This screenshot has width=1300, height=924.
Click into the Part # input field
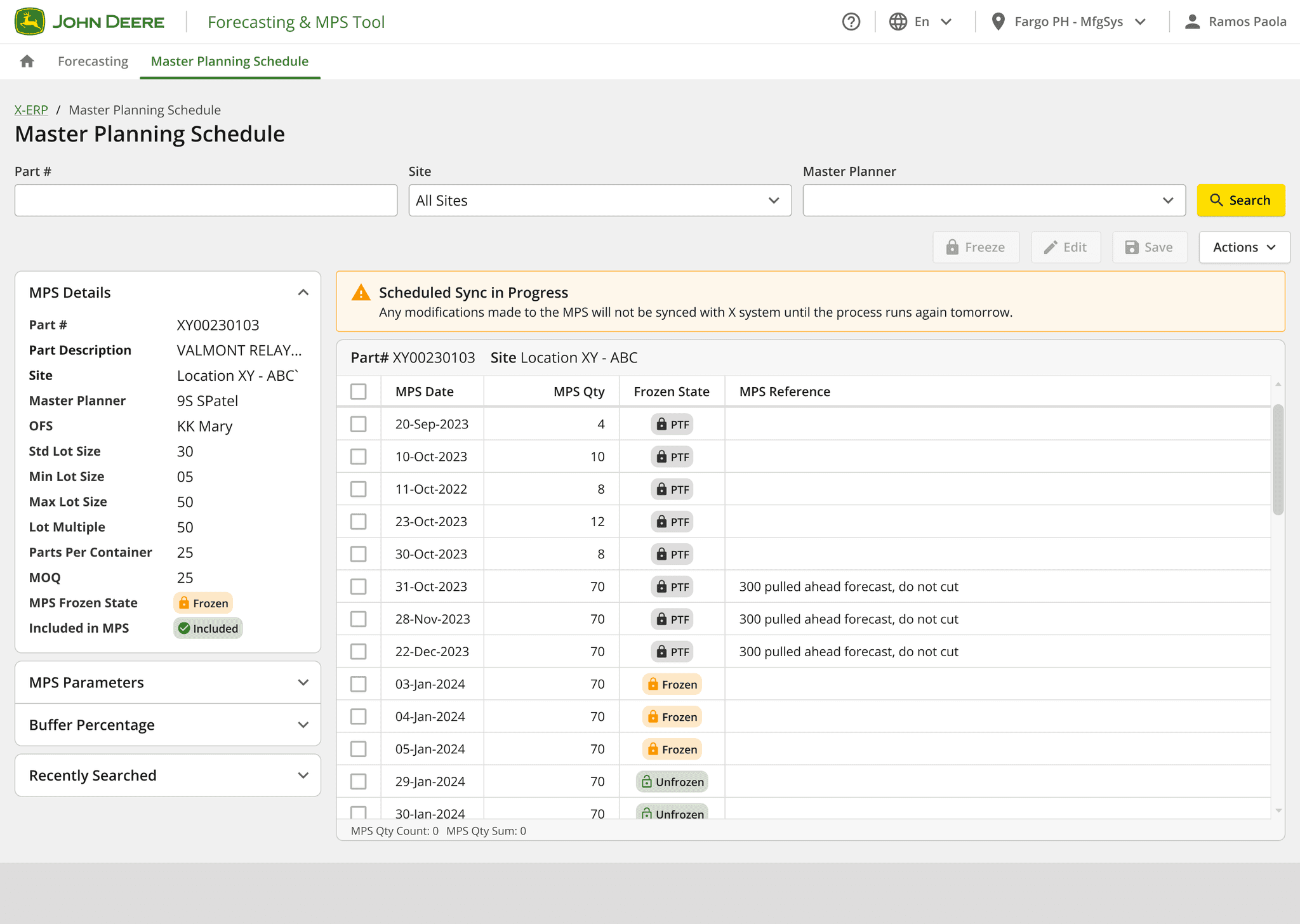[206, 201]
